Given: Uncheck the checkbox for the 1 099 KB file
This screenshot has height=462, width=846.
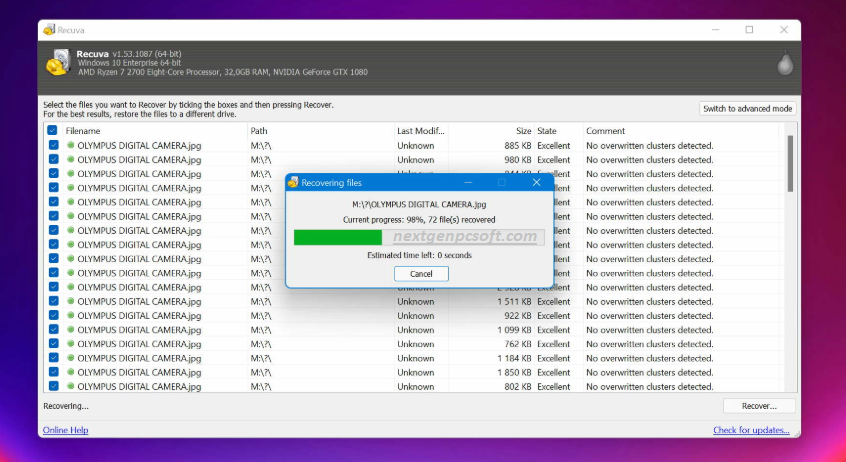Looking at the screenshot, I should pos(53,329).
